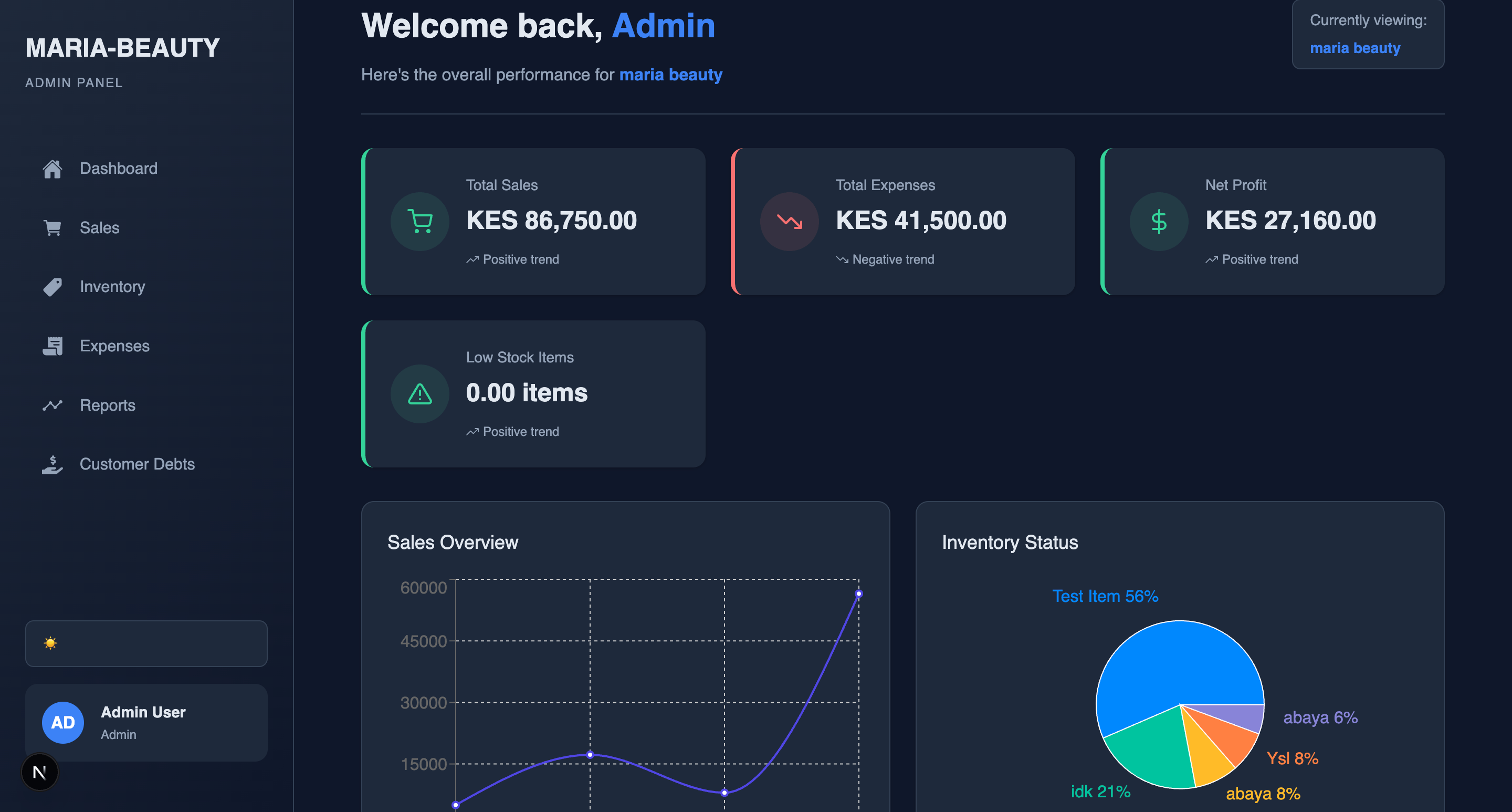
Task: Click the Sales cart icon in the sidebar
Action: (52, 228)
